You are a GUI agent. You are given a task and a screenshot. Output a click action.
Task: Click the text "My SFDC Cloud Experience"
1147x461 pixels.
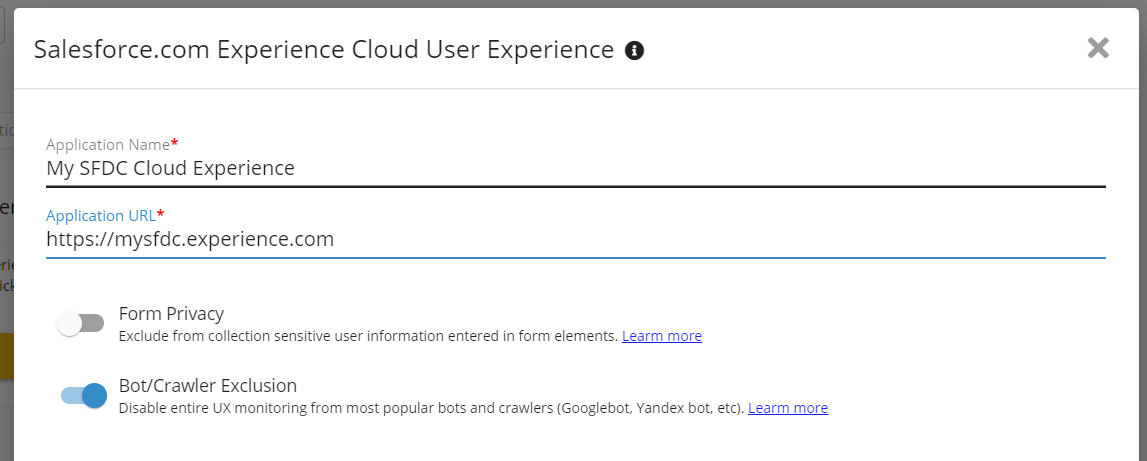click(x=170, y=168)
